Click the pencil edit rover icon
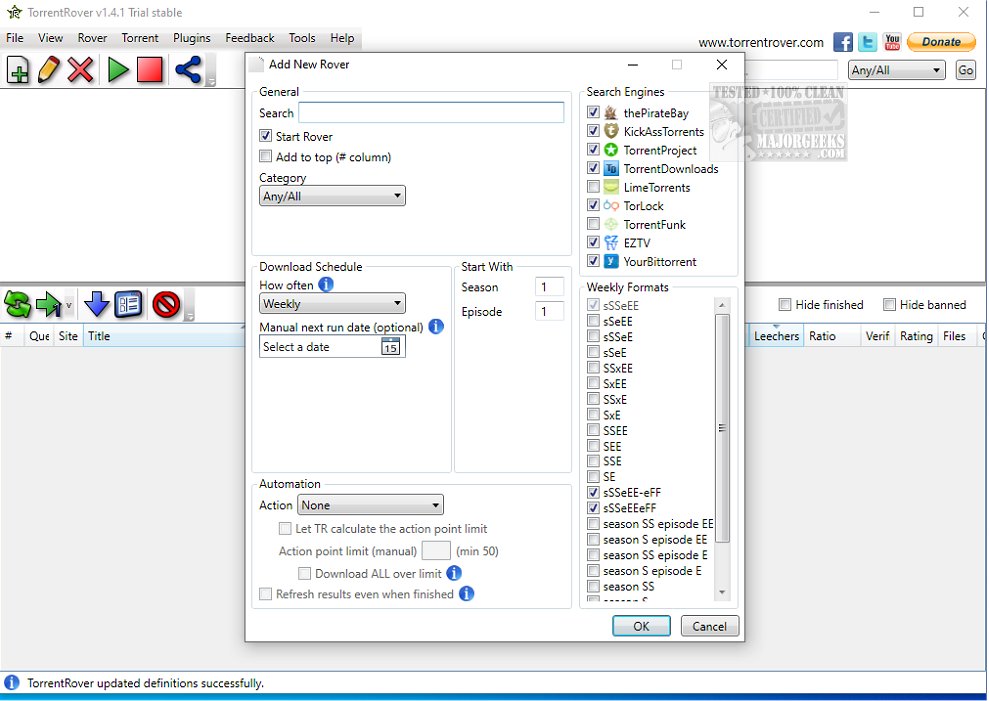 pos(49,70)
